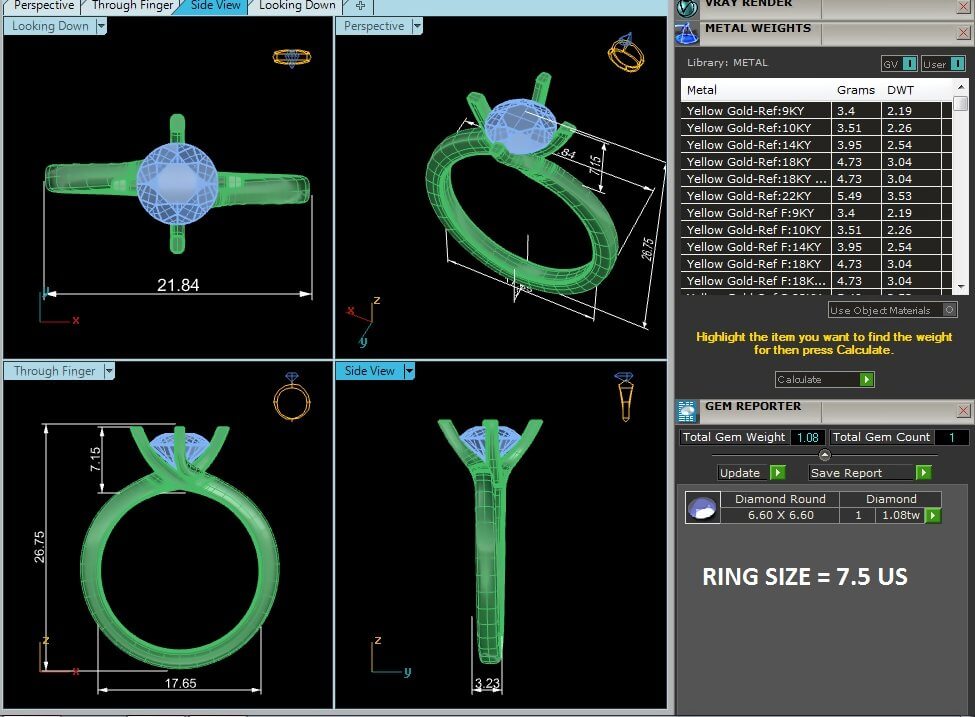Switch to the Looking Down tab
This screenshot has height=717, width=975.
pyautogui.click(x=297, y=6)
